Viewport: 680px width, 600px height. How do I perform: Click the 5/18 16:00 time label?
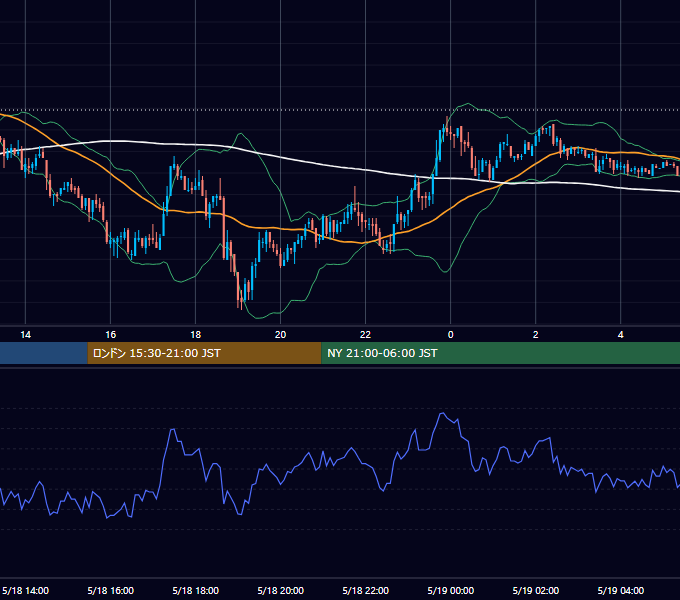tap(111, 590)
